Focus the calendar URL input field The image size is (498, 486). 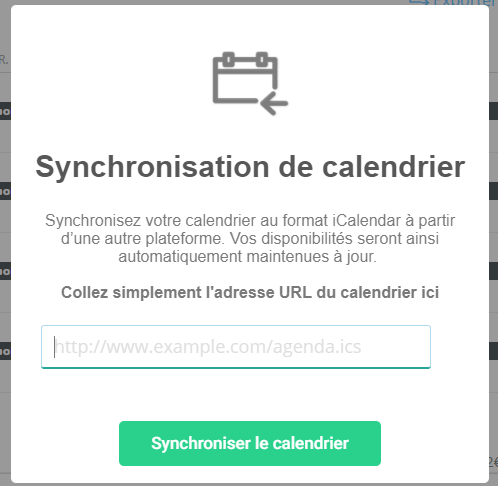(x=236, y=347)
